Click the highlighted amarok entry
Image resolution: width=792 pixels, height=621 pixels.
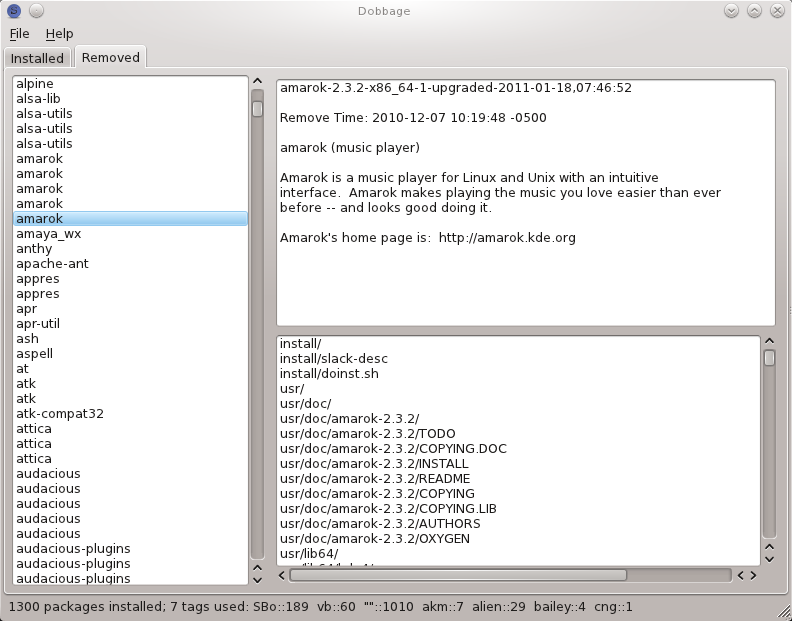tap(130, 218)
